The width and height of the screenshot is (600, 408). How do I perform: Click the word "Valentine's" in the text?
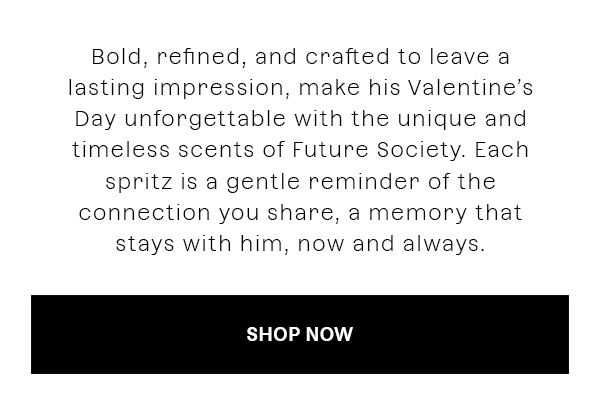point(470,88)
